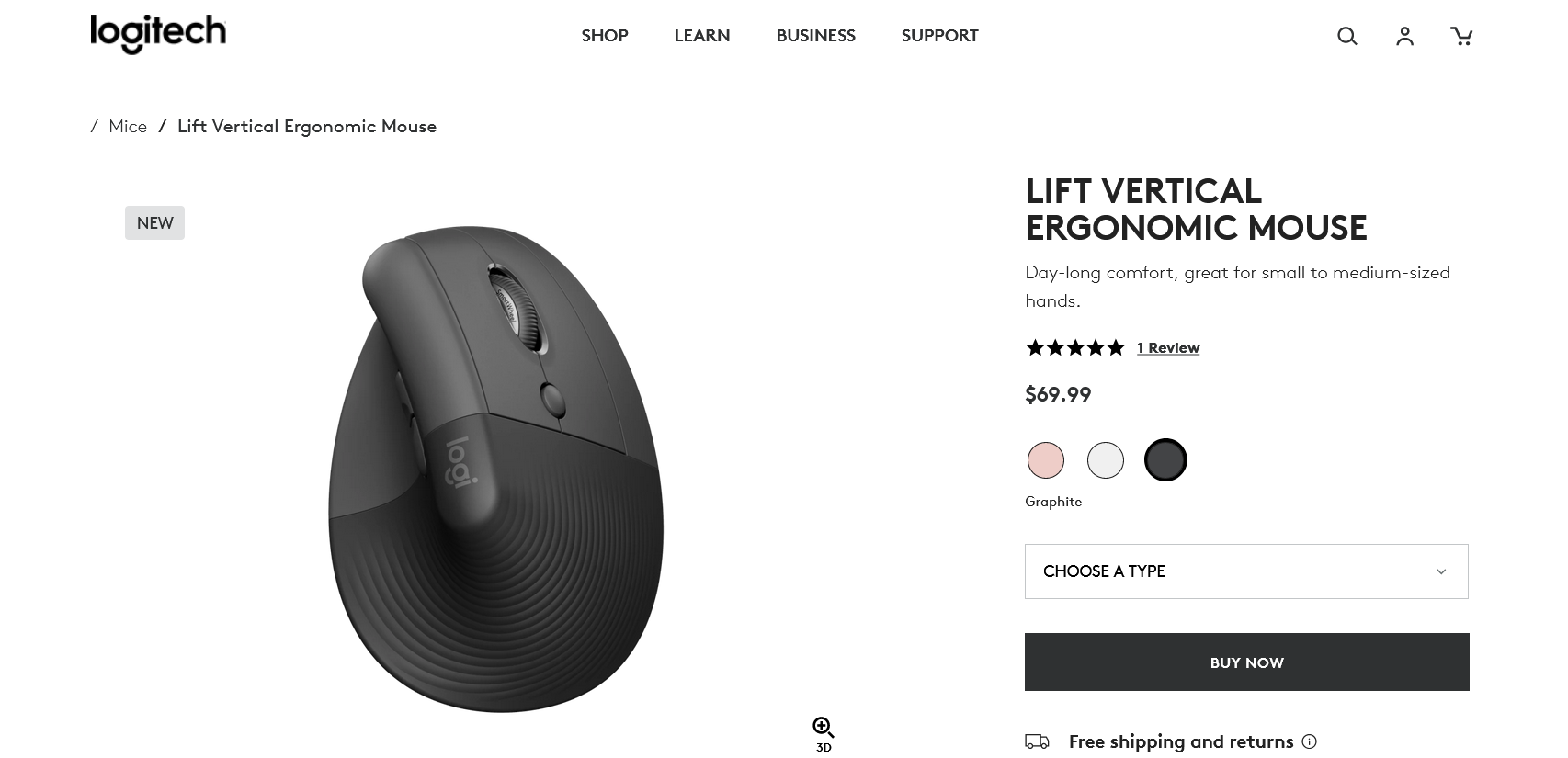Open the Support menu
The height and width of the screenshot is (758, 1568).
click(x=939, y=36)
